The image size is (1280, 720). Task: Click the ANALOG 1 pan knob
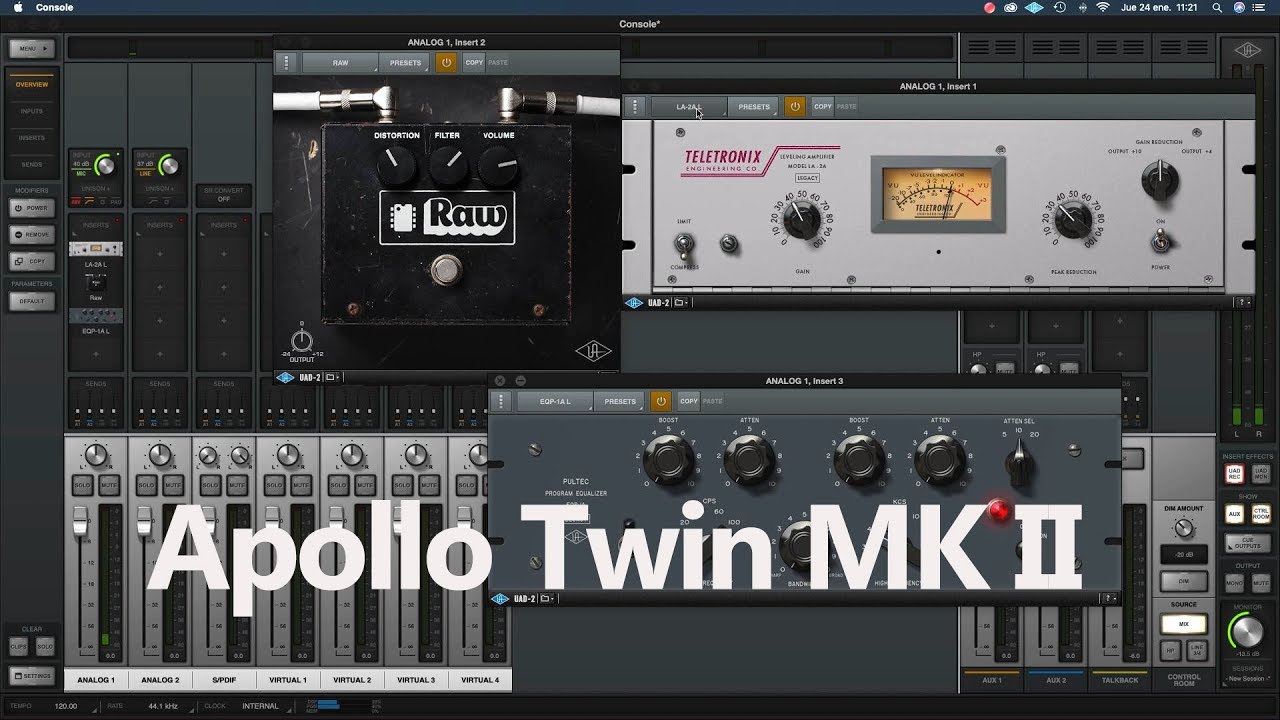pyautogui.click(x=96, y=455)
